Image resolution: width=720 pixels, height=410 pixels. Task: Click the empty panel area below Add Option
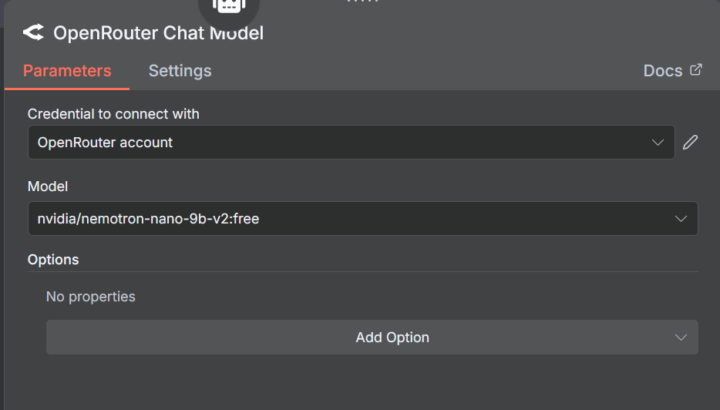[x=363, y=383]
